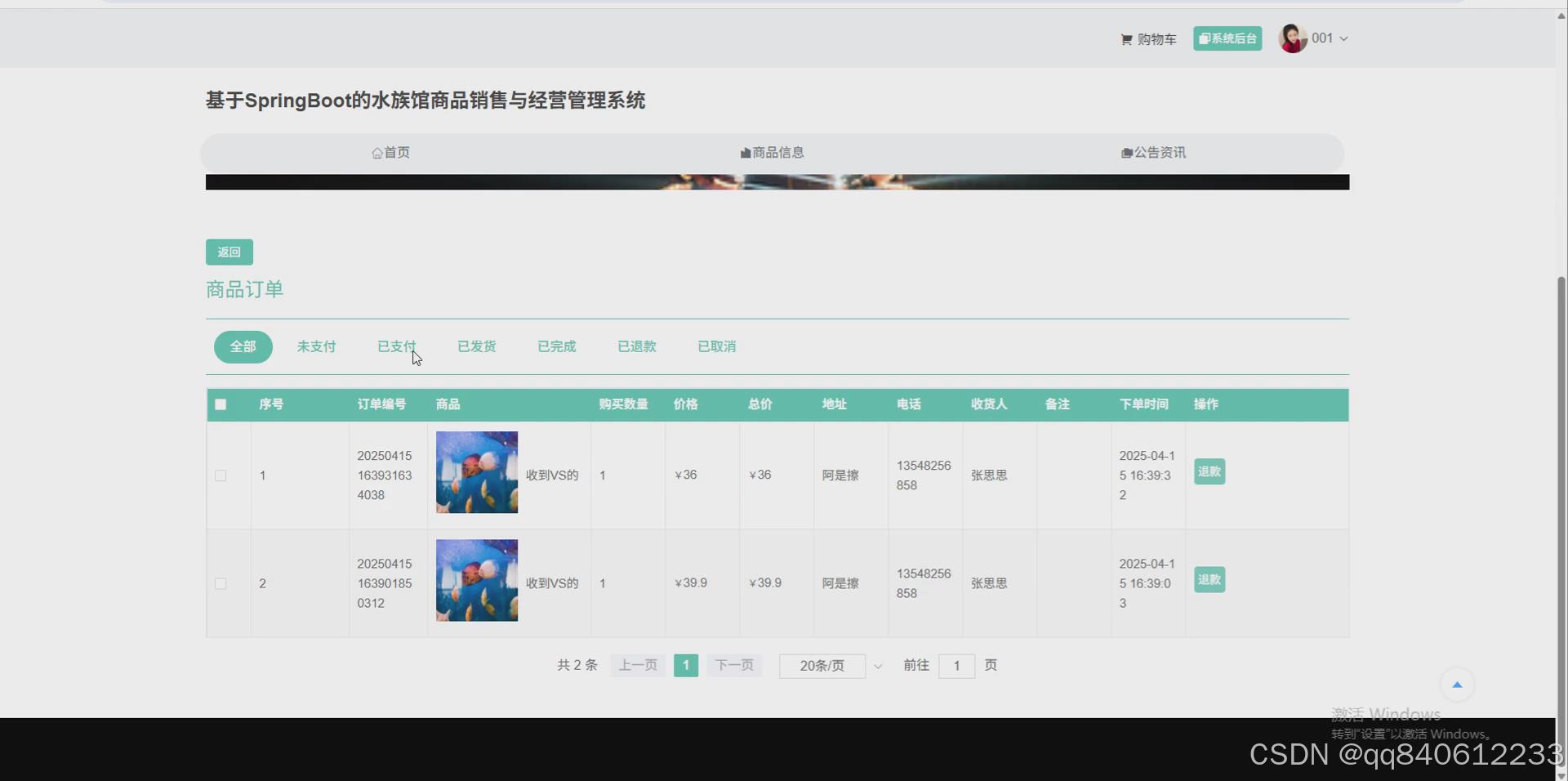1568x781 pixels.
Task: Select the 已支付 order filter tab
Action: [x=396, y=346]
